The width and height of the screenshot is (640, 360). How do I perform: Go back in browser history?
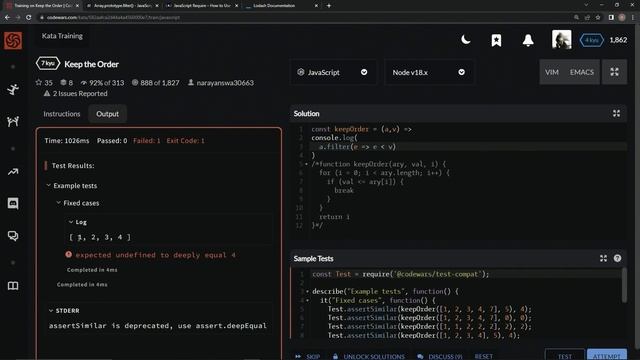(x=7, y=18)
